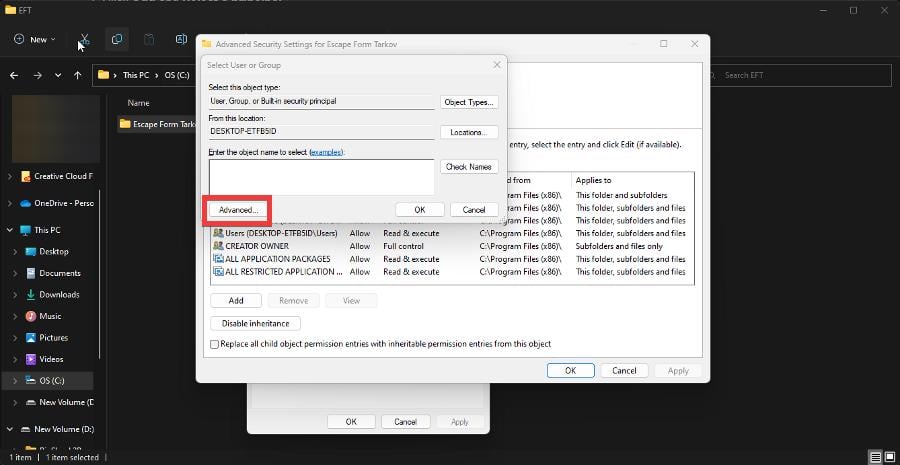The width and height of the screenshot is (900, 465).
Task: Go back in File Explorer
Action: pyautogui.click(x=14, y=75)
